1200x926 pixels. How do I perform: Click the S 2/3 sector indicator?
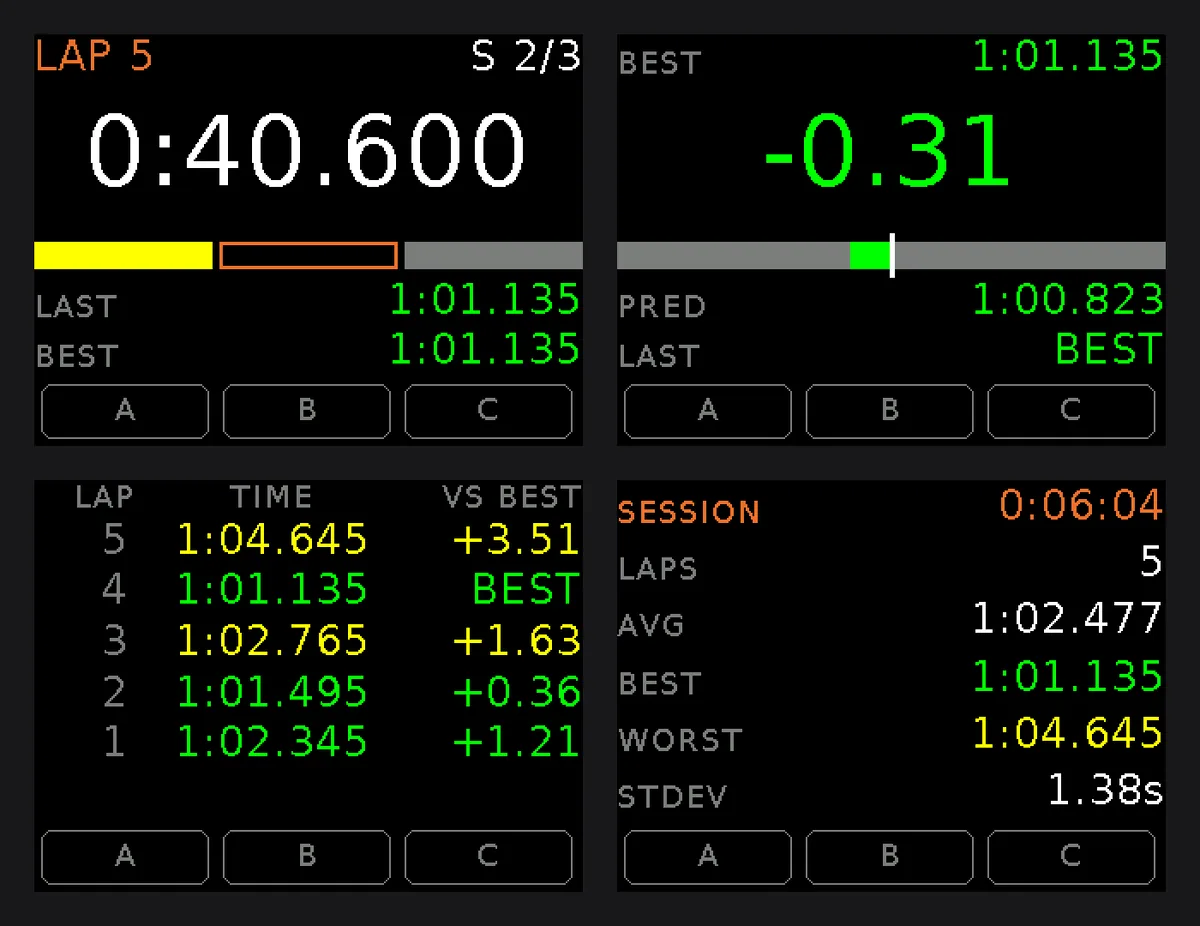tap(526, 56)
